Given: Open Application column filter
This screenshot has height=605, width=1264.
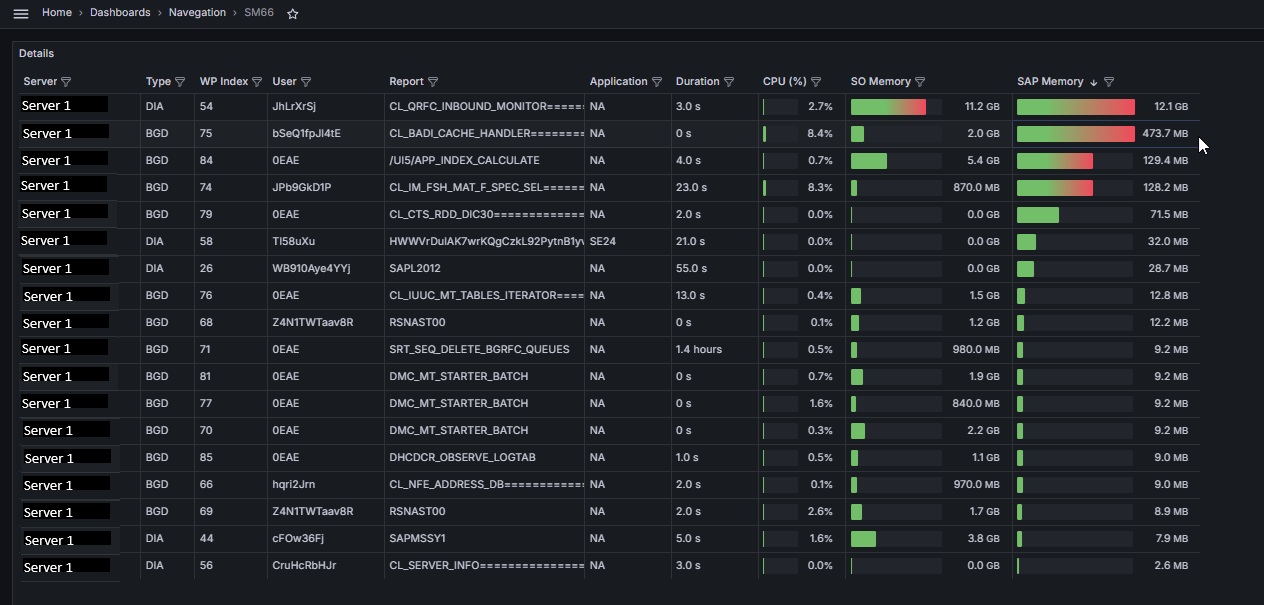Looking at the screenshot, I should 657,82.
